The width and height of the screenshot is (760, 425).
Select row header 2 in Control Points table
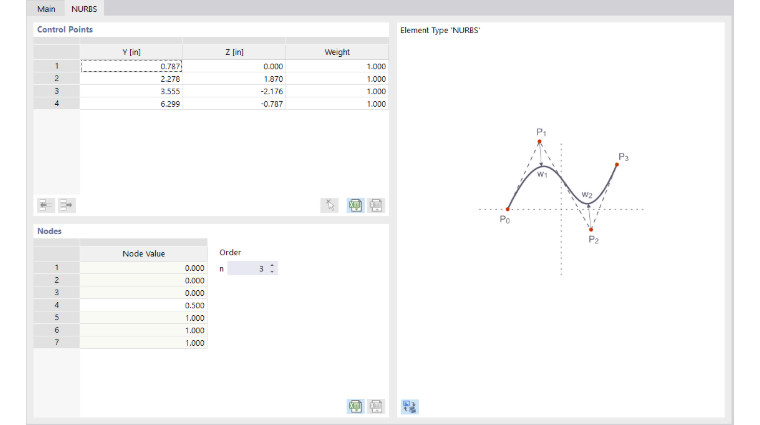click(x=57, y=79)
